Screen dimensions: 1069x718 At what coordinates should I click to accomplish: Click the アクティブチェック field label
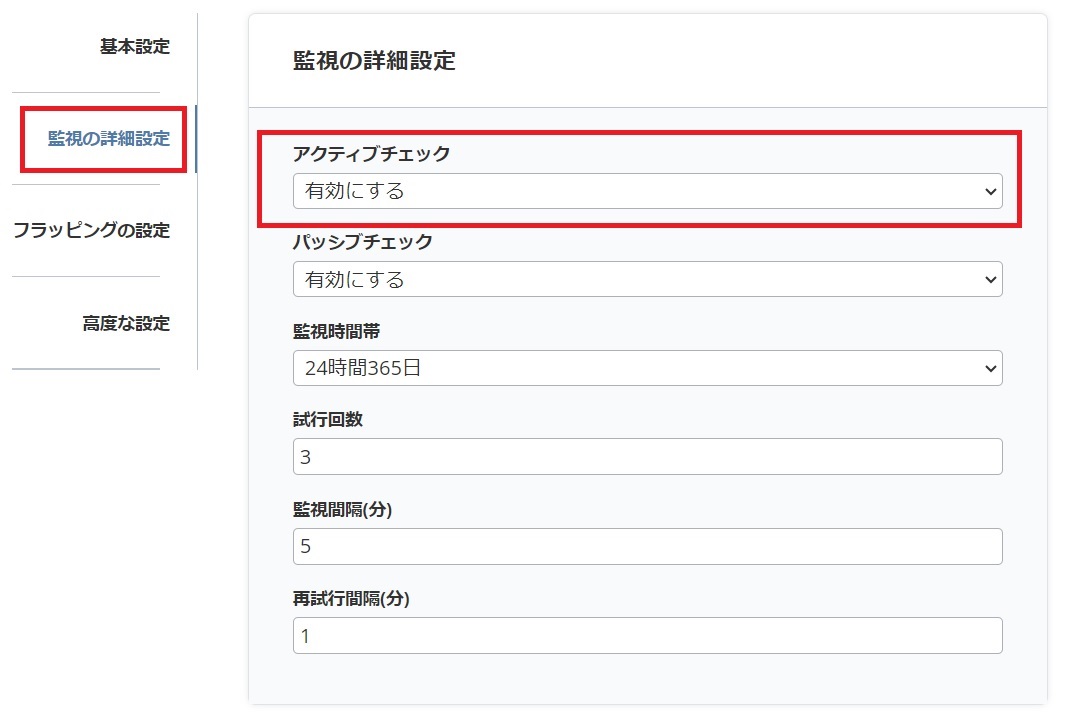(x=371, y=154)
